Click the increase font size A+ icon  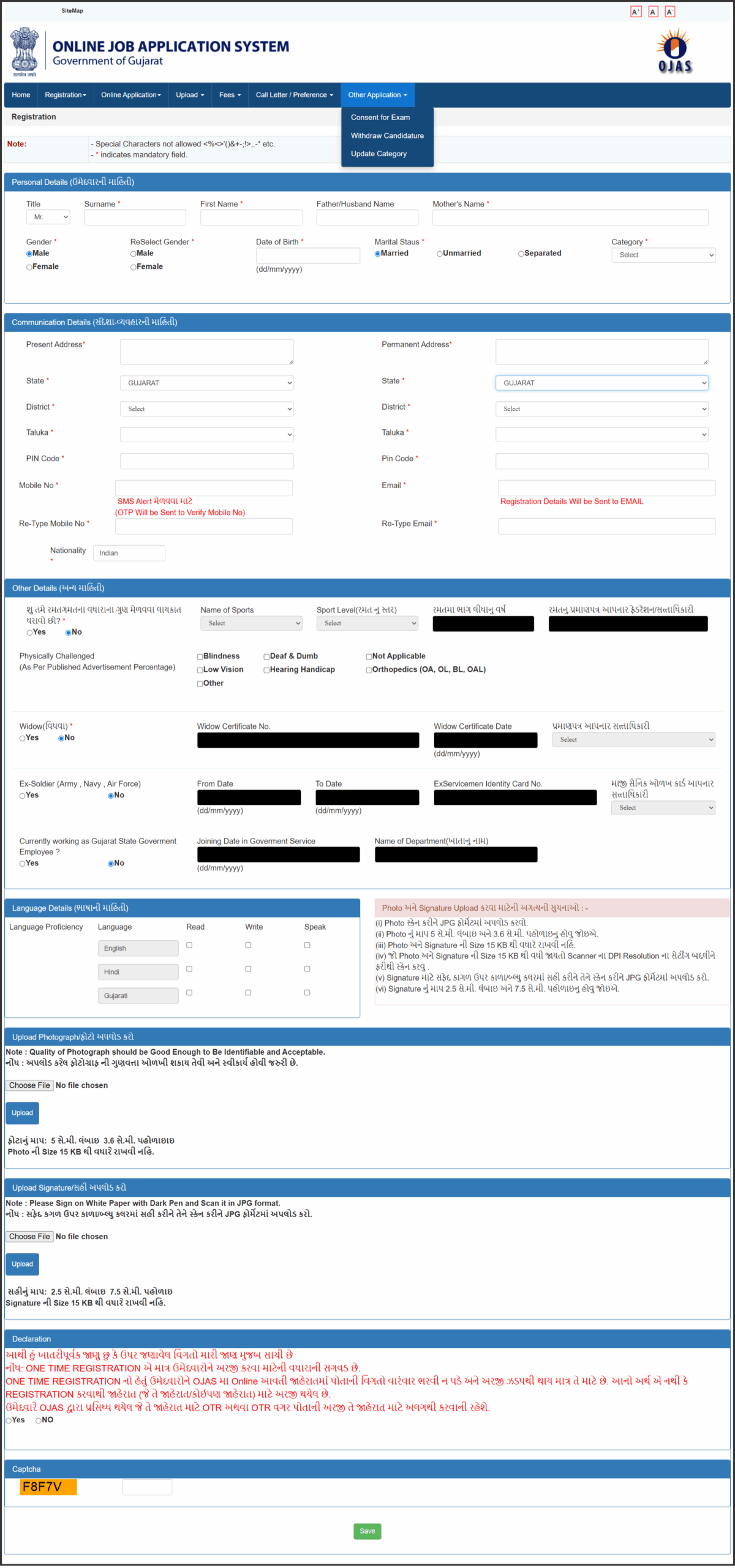click(636, 12)
